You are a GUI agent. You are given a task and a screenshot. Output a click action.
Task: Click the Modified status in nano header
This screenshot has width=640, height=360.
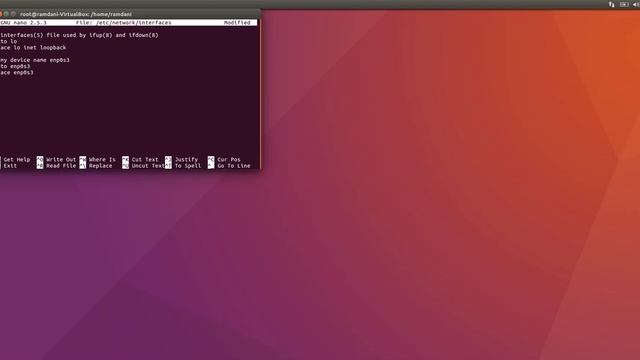coord(237,22)
